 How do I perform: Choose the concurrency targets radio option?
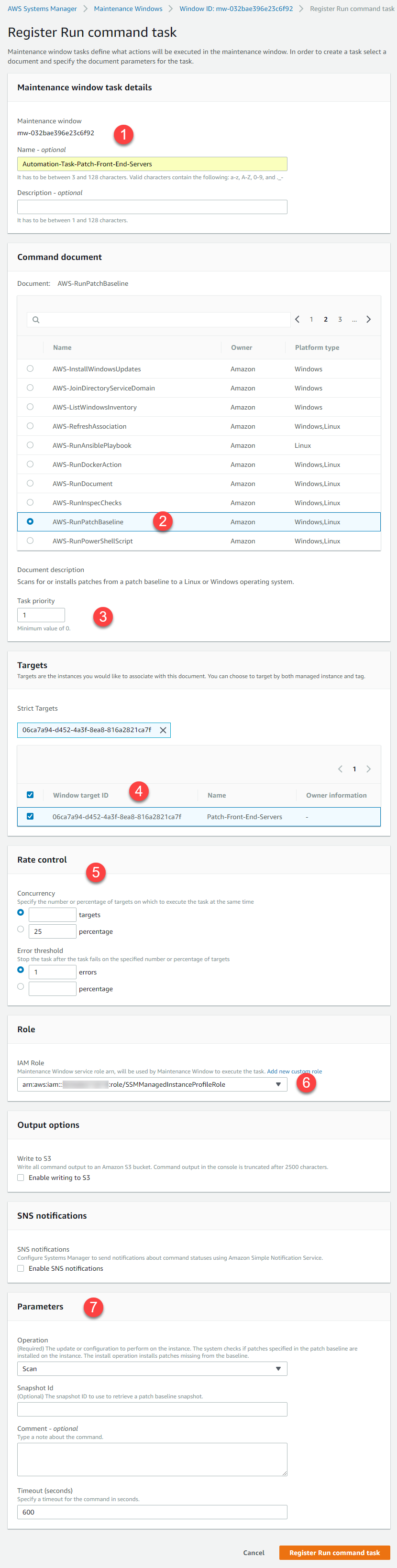(21, 912)
